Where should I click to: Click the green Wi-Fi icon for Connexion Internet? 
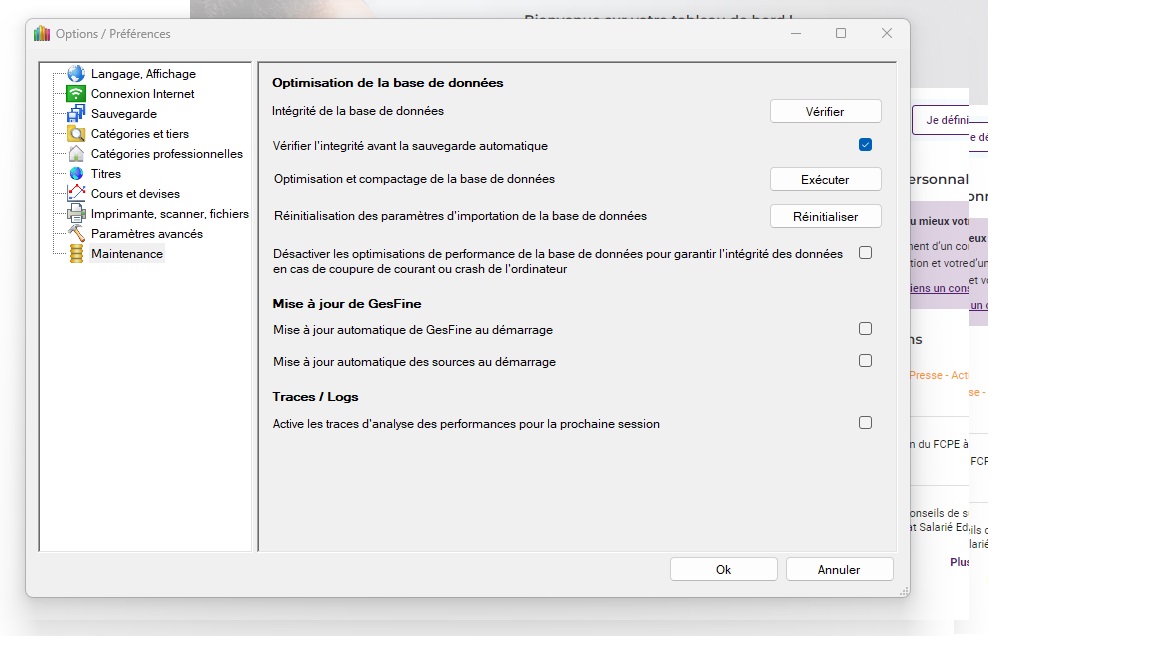click(x=76, y=94)
